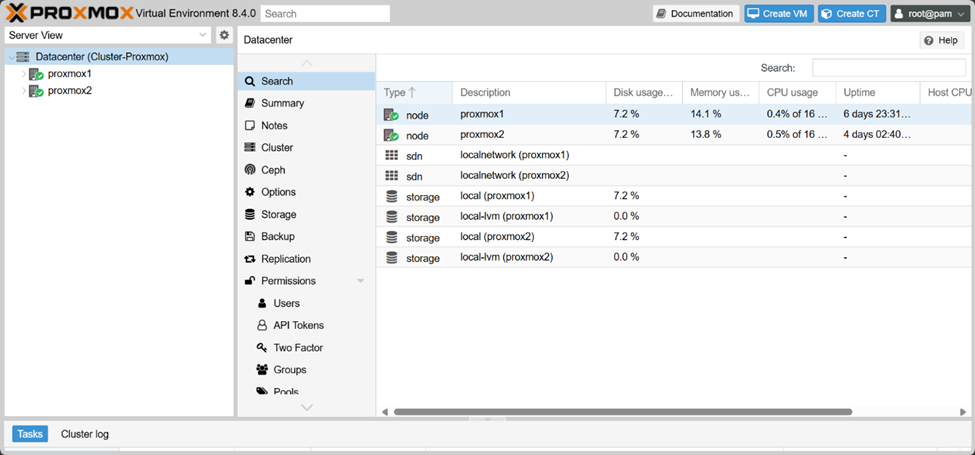
Task: Click the API Tokens user icon
Action: (x=262, y=326)
